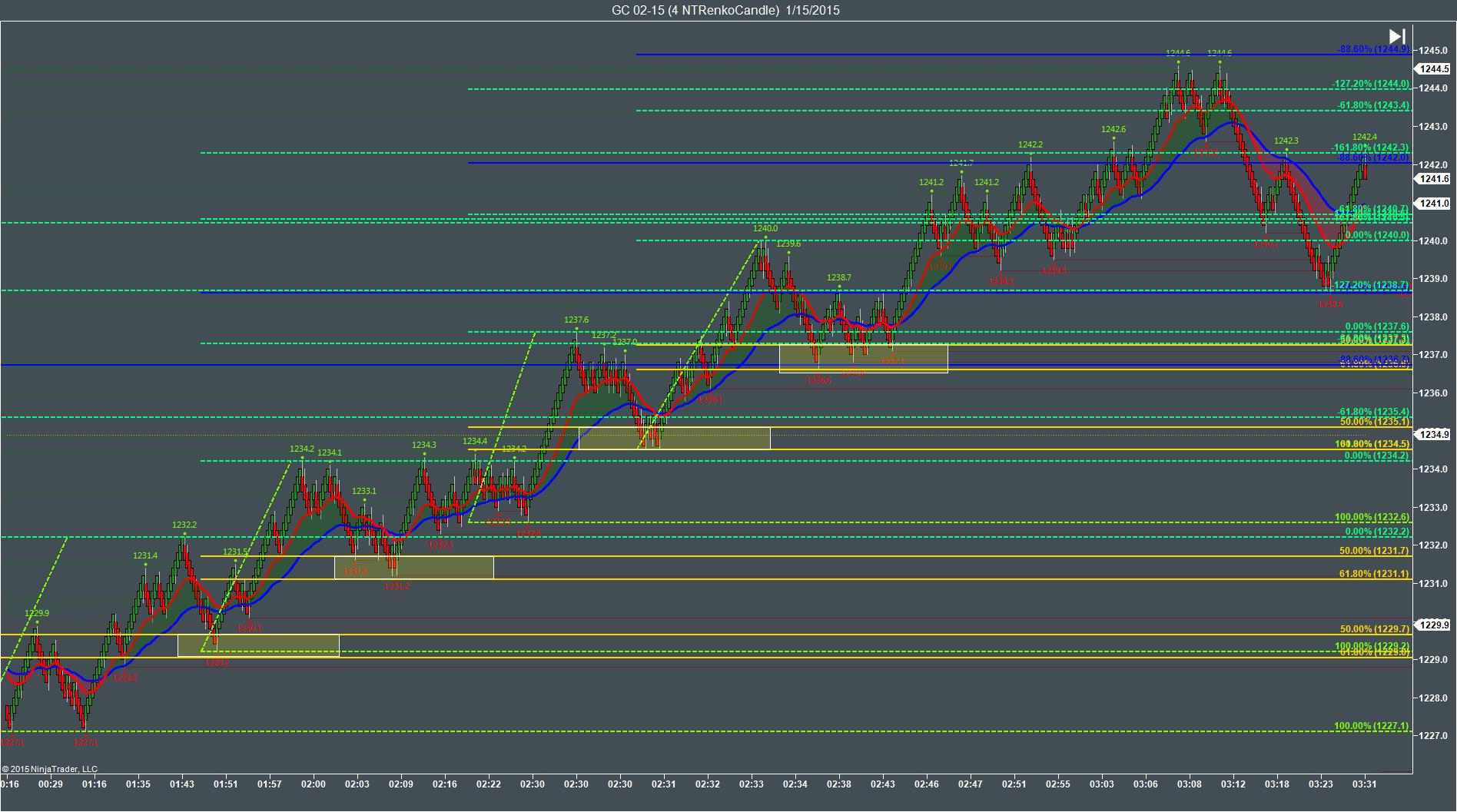Select the 61.80% (1231.1) Fibonacci label
The width and height of the screenshot is (1457, 812).
(1375, 574)
